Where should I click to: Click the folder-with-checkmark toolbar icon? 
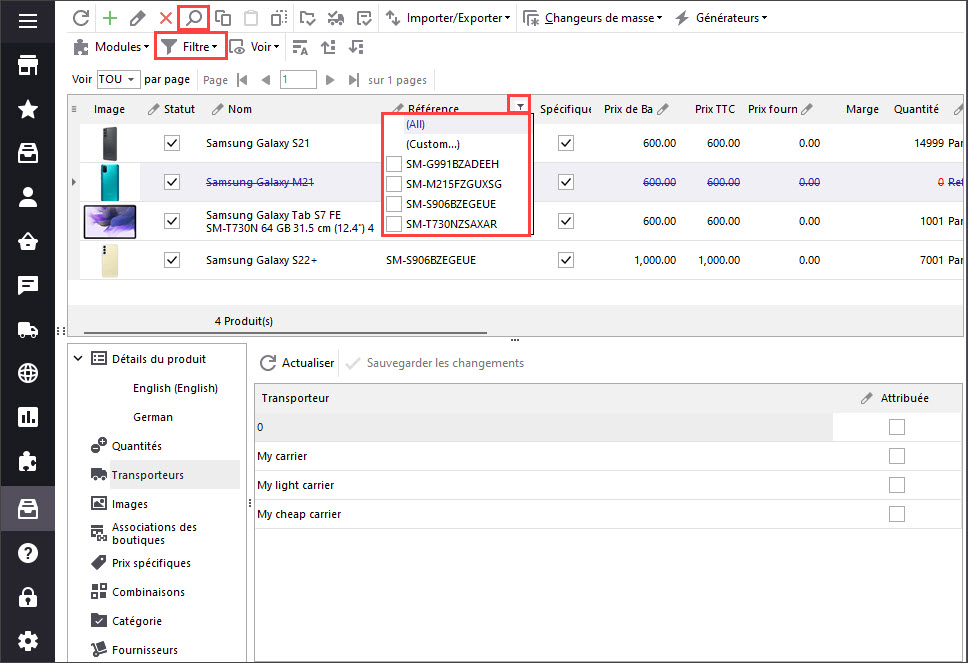[307, 18]
